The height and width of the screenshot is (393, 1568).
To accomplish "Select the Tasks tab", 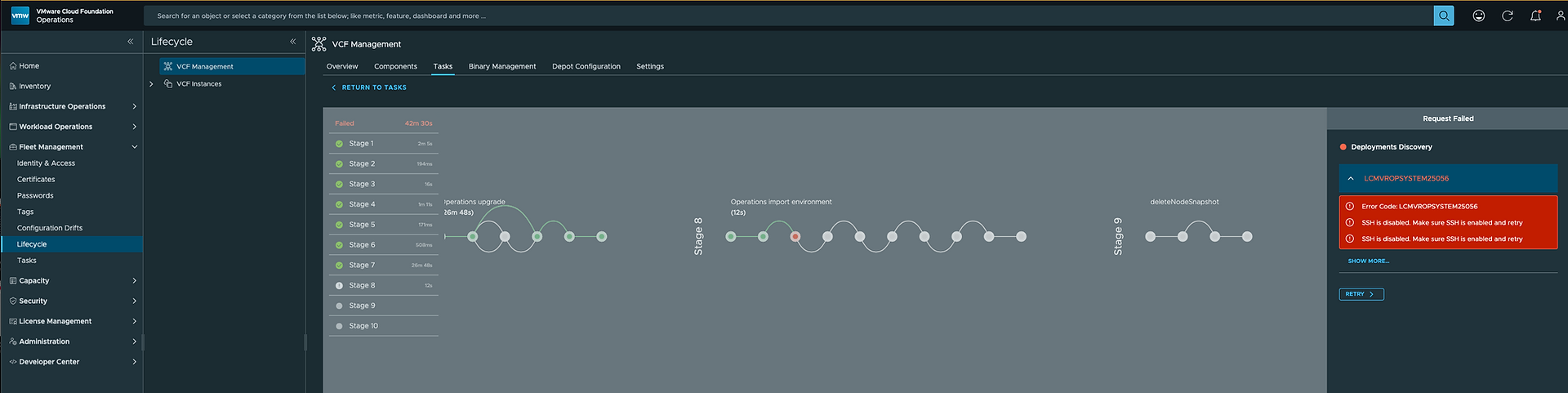I will tap(443, 66).
